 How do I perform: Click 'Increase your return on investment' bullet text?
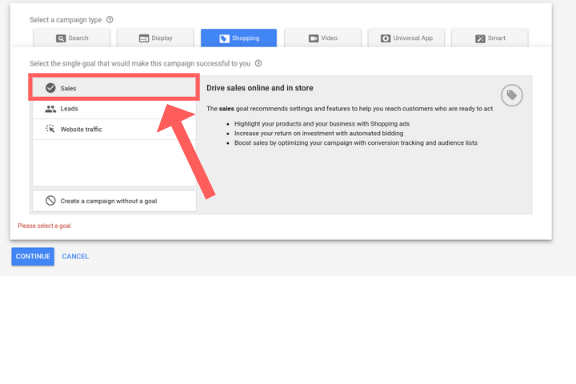(318, 133)
